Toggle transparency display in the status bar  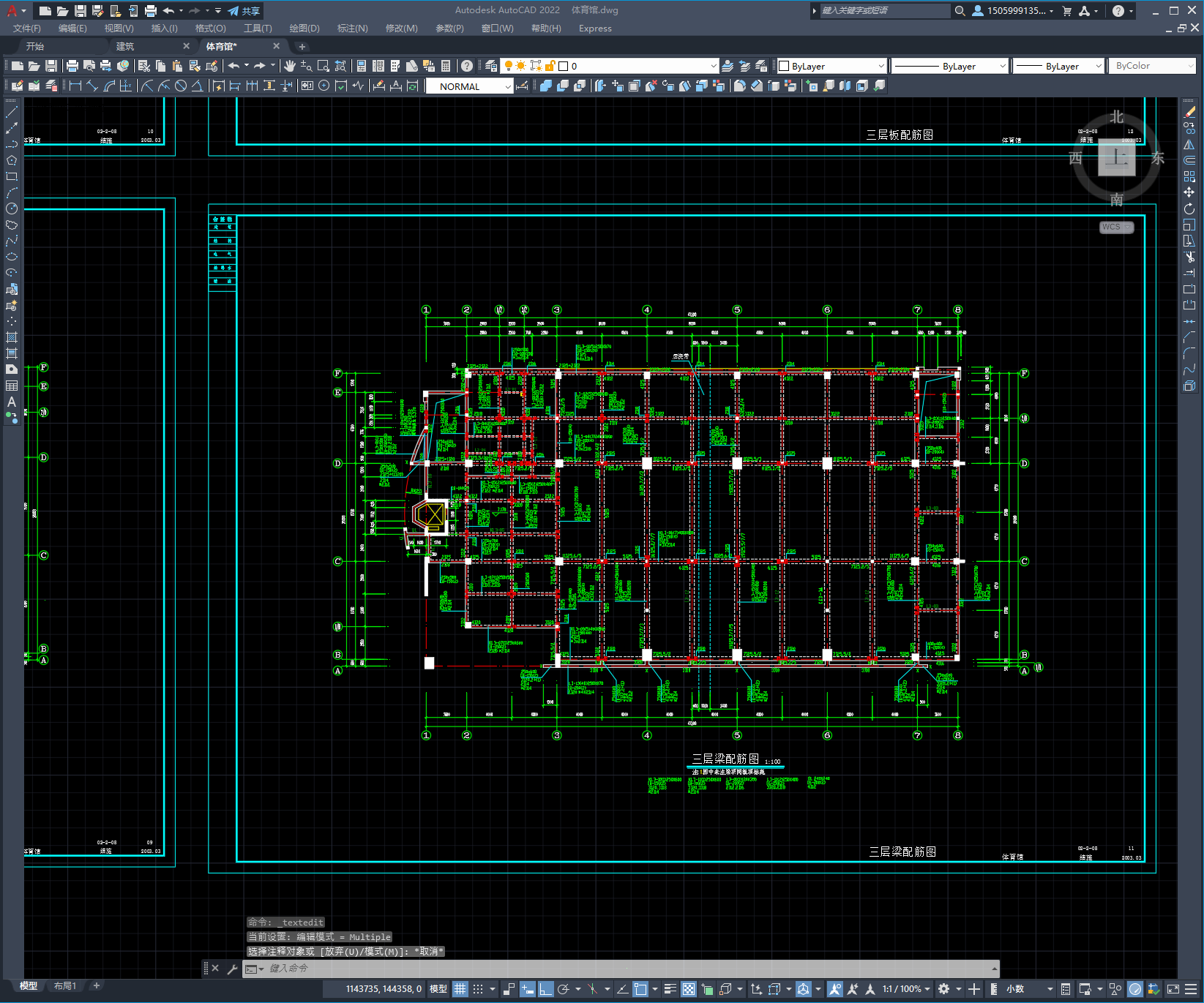689,989
